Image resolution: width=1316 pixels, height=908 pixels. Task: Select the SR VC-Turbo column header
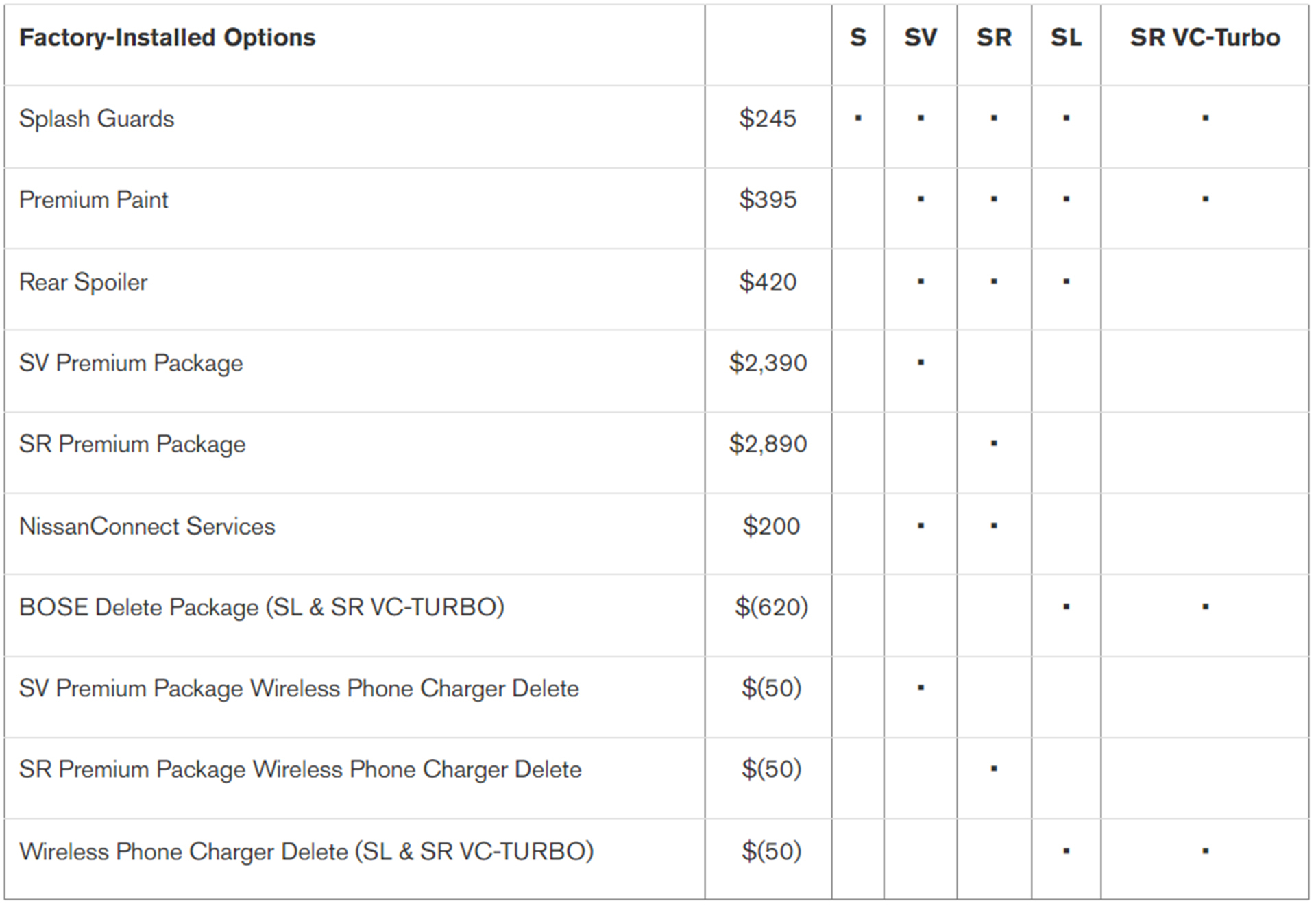[1204, 38]
